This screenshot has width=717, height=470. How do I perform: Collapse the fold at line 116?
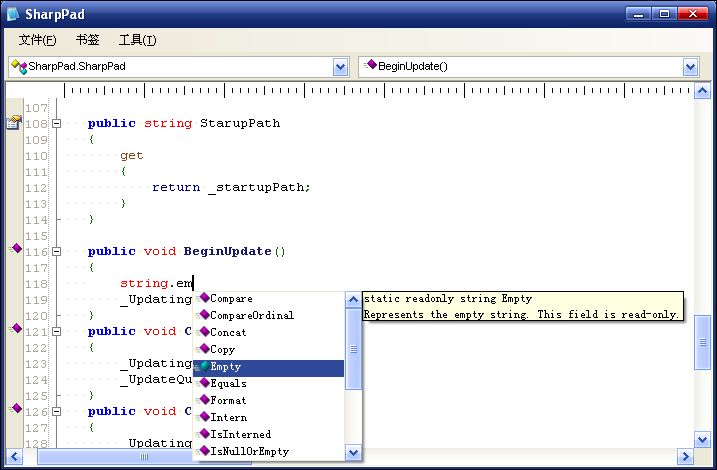pos(56,251)
